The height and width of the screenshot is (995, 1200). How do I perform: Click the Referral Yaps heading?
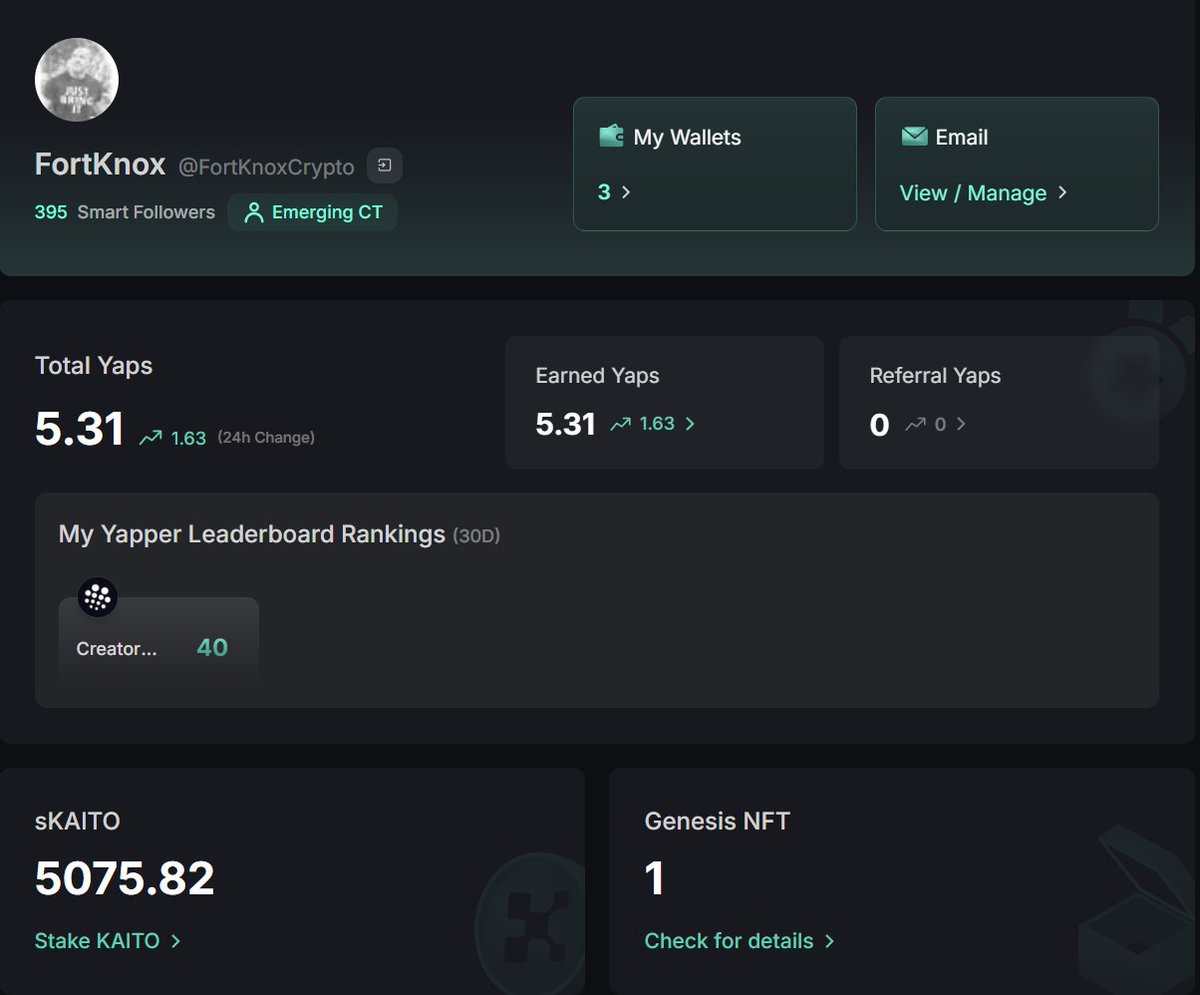tap(935, 376)
